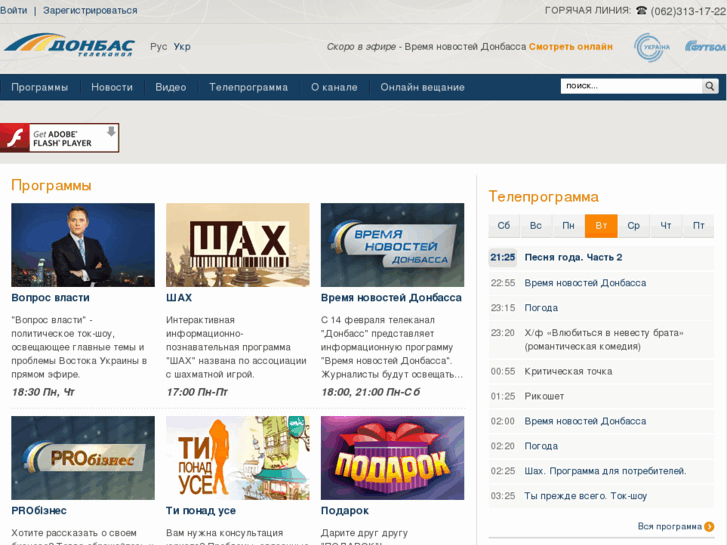
Task: Click the Программы section heading
Action: (51, 186)
